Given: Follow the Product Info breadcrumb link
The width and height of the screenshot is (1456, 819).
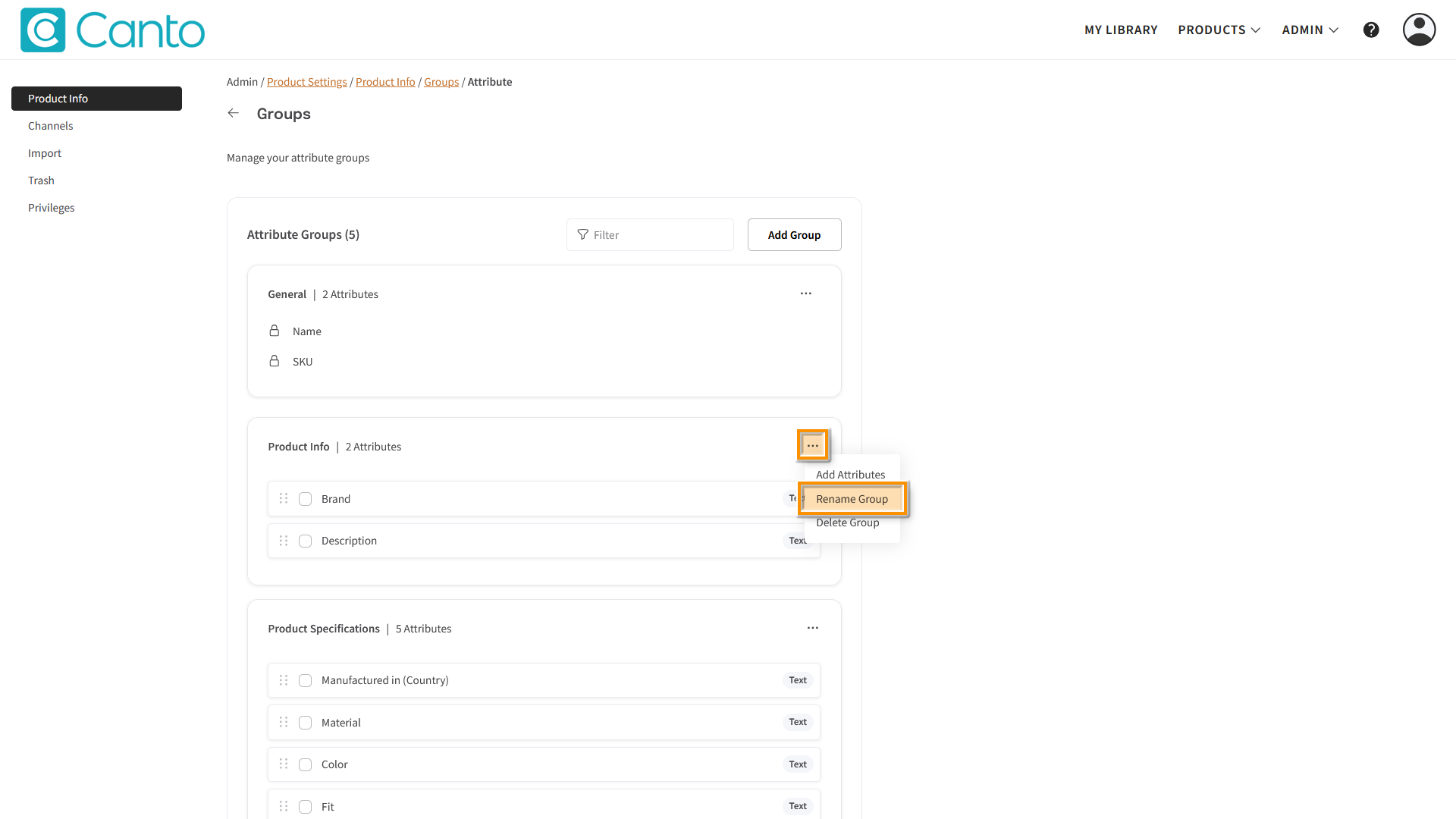Looking at the screenshot, I should pyautogui.click(x=385, y=82).
